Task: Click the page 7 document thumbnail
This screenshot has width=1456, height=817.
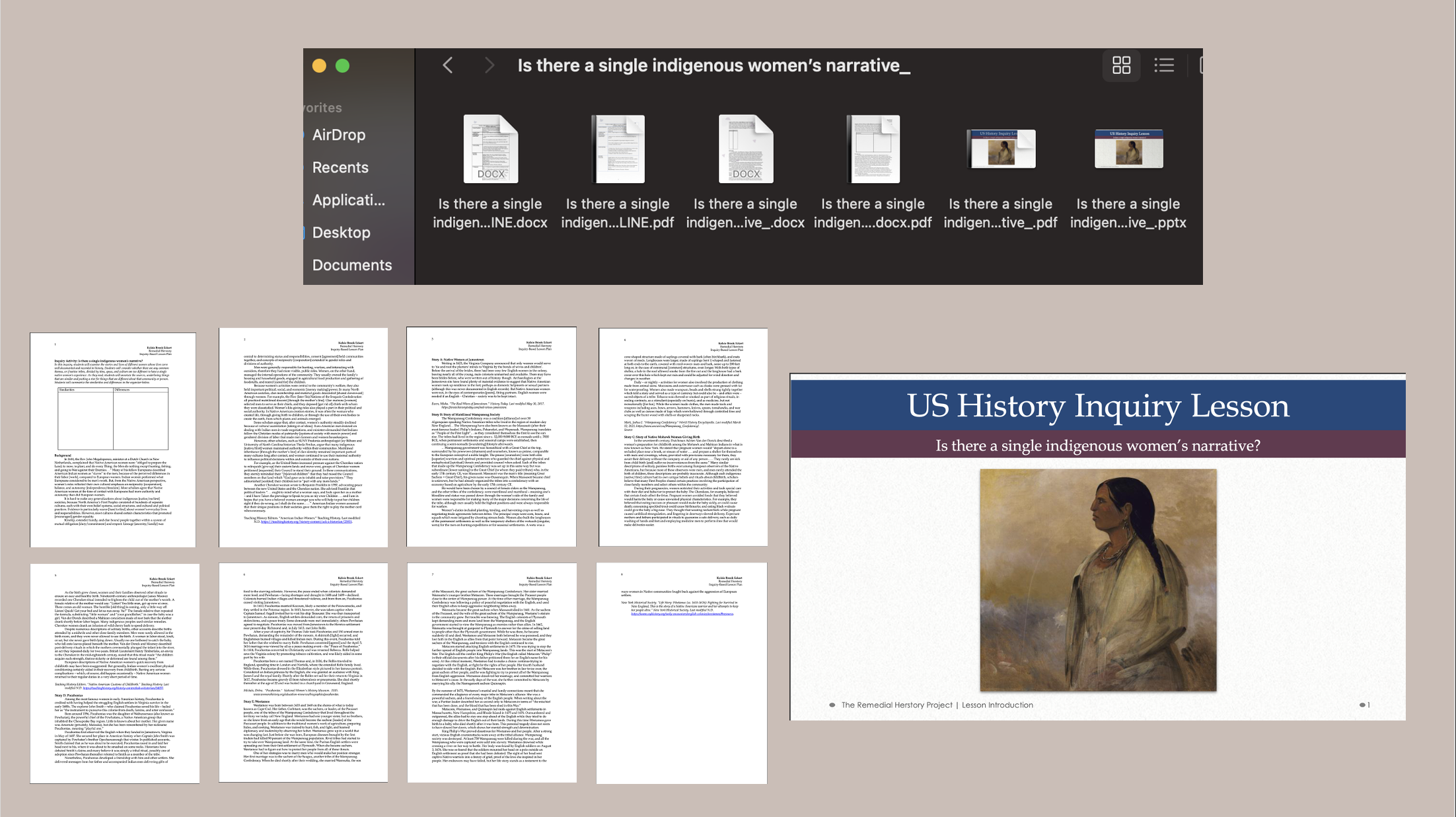Action: click(x=492, y=673)
